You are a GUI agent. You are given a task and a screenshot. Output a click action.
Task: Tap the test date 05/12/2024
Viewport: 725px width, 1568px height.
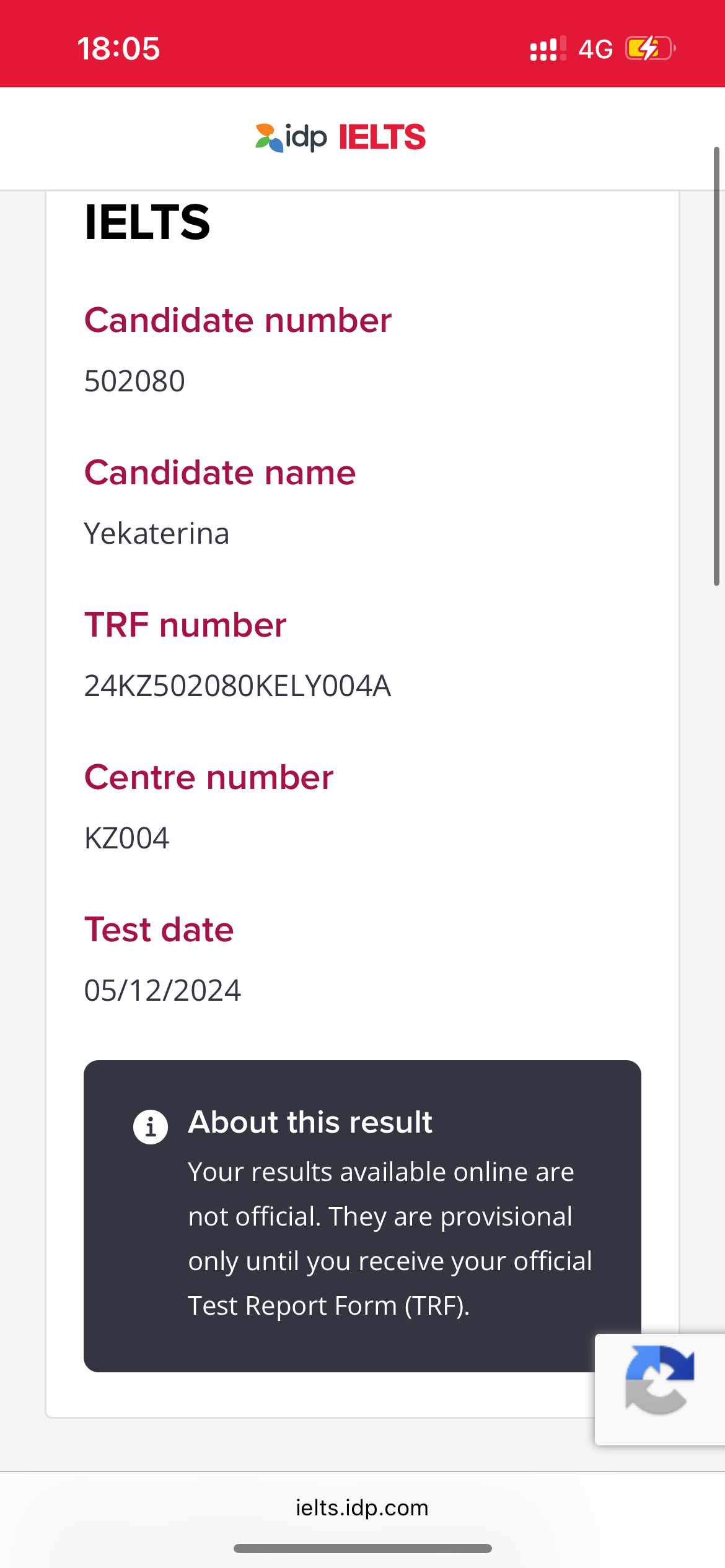click(x=162, y=990)
